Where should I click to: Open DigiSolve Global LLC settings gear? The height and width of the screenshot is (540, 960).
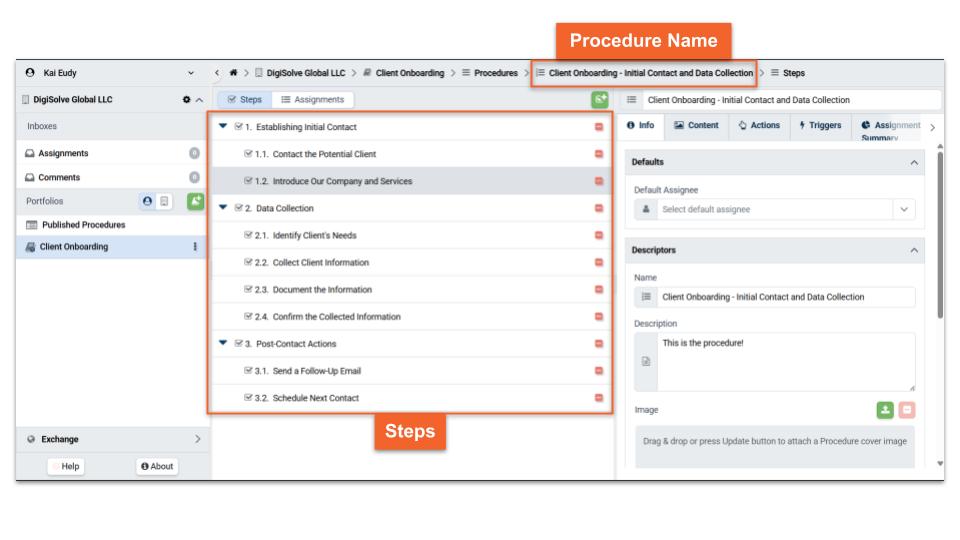click(184, 100)
